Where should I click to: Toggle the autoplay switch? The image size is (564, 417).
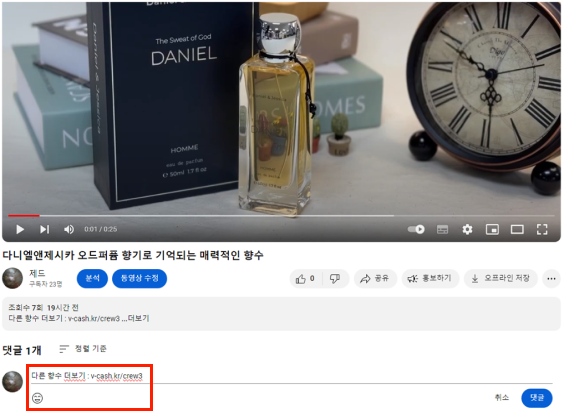point(416,229)
